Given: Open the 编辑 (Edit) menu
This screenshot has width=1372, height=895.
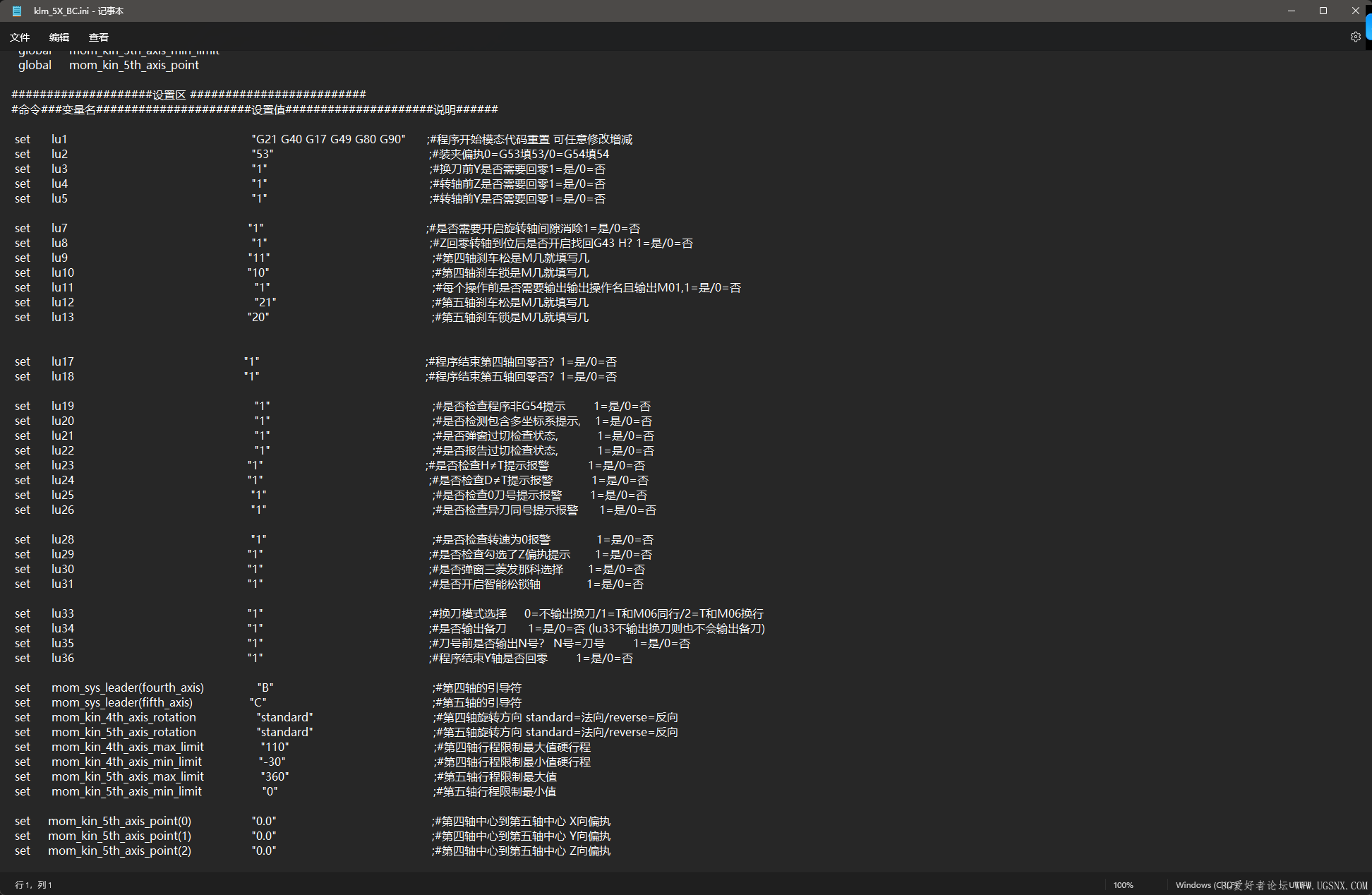Looking at the screenshot, I should point(59,37).
